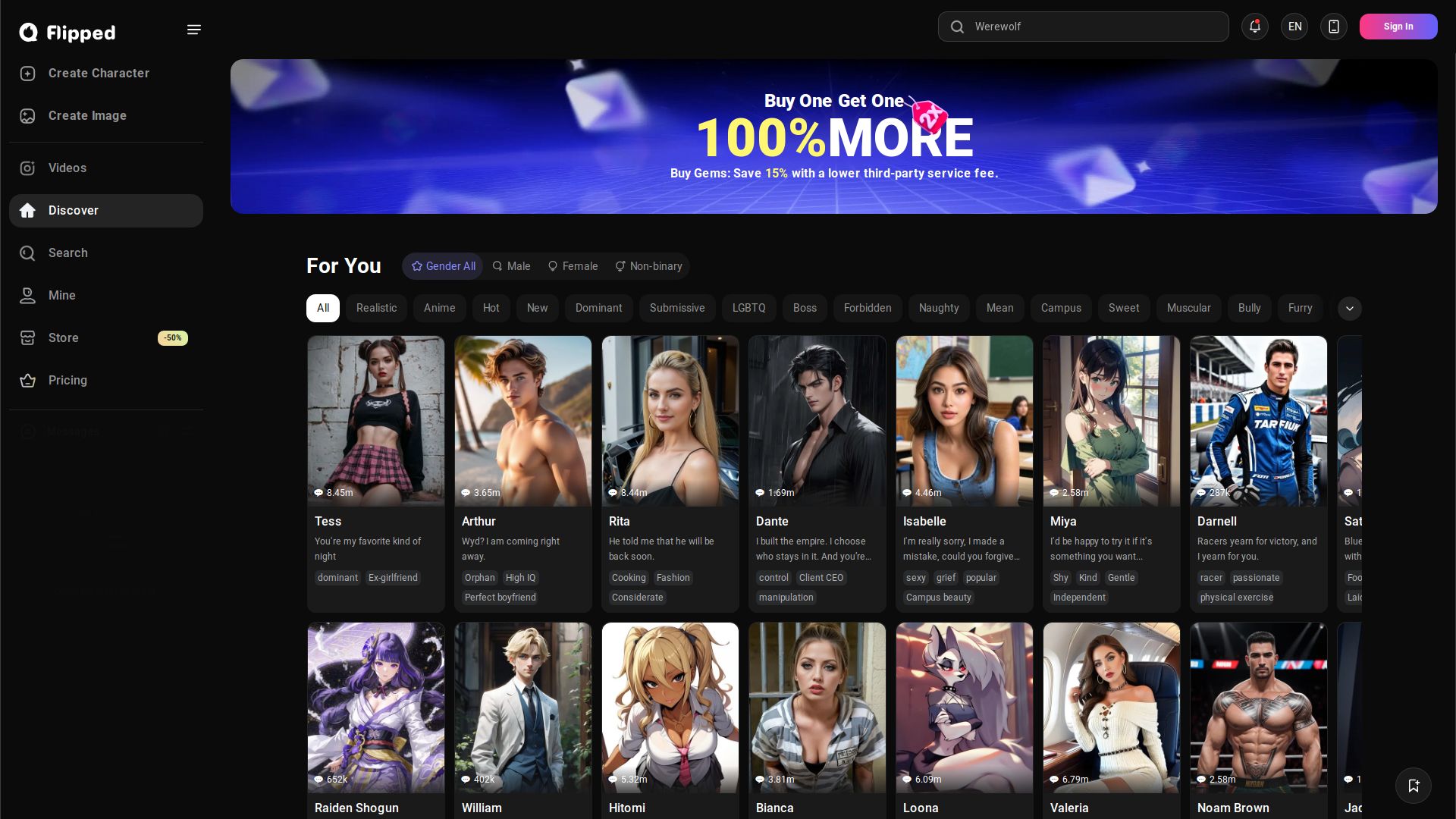Select the Female gender filter
The height and width of the screenshot is (819, 1456).
573,266
